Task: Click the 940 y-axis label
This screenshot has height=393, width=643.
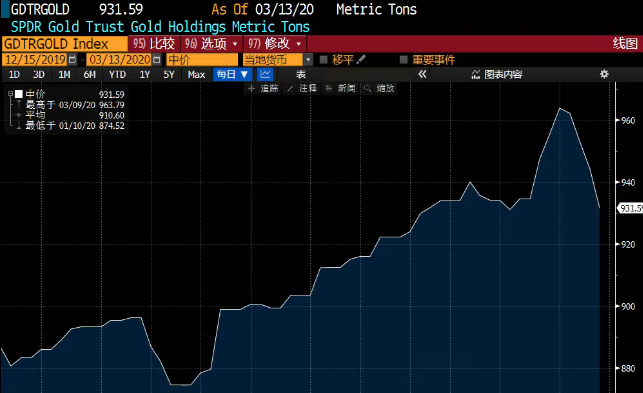Action: point(628,183)
